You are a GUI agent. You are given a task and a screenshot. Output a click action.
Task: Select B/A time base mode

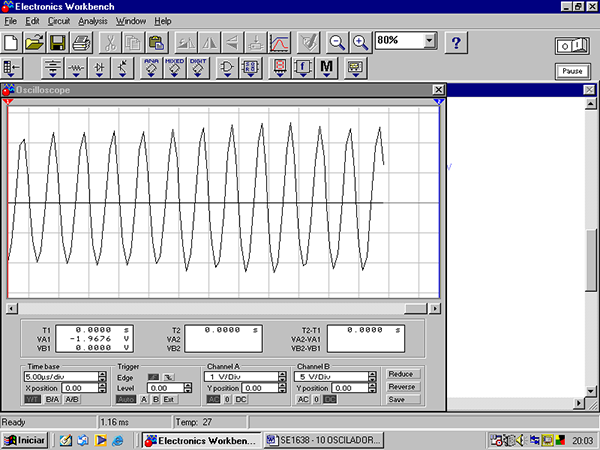point(52,399)
